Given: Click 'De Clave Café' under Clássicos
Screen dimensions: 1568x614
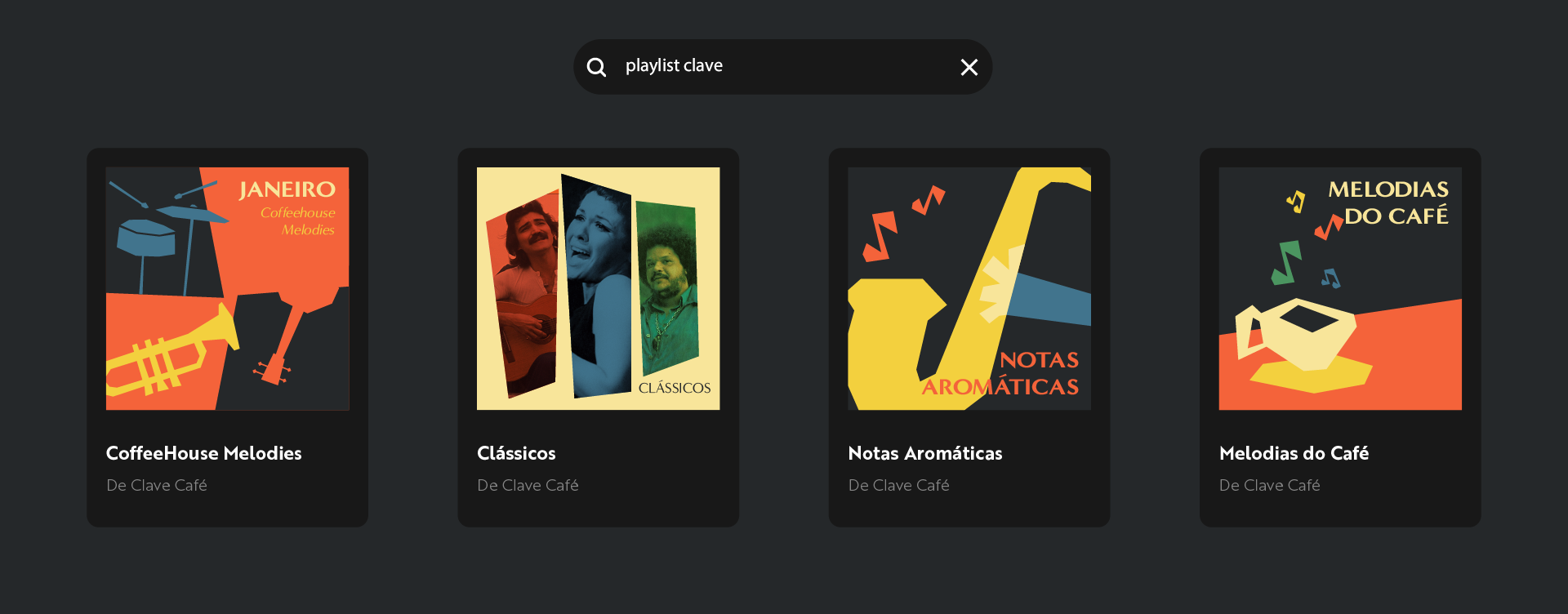Looking at the screenshot, I should pos(528,485).
